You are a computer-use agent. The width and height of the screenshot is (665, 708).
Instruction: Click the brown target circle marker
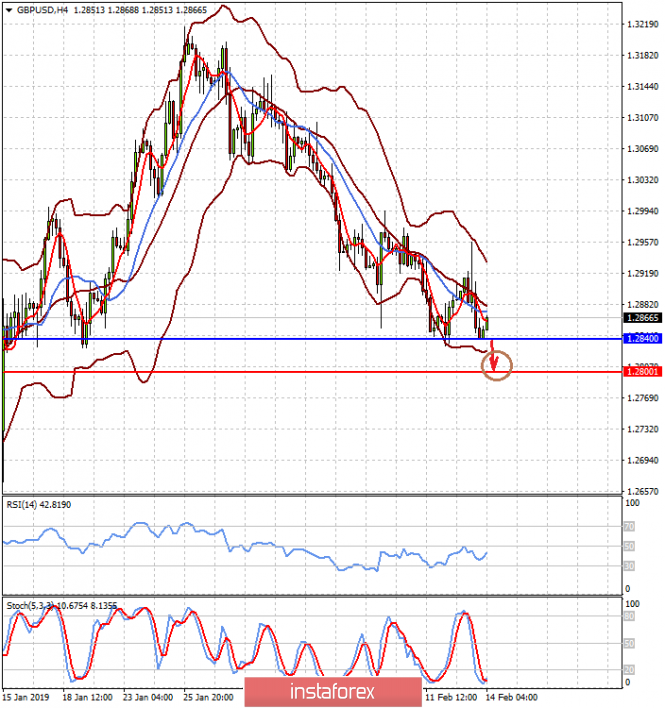(x=497, y=366)
